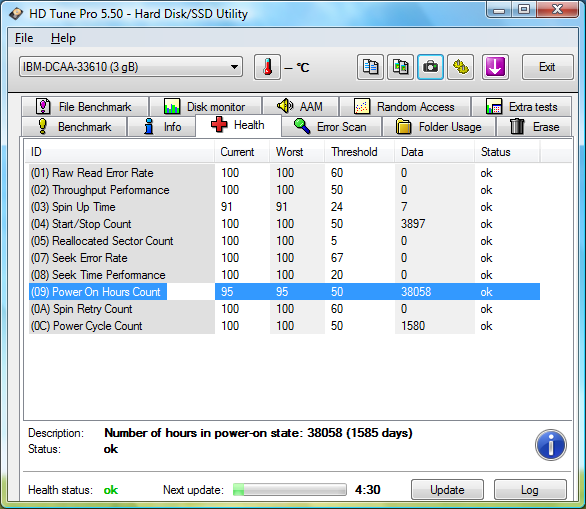Switch to the Folder Usage tab
Viewport: 586px width, 509px height.
[x=439, y=127]
